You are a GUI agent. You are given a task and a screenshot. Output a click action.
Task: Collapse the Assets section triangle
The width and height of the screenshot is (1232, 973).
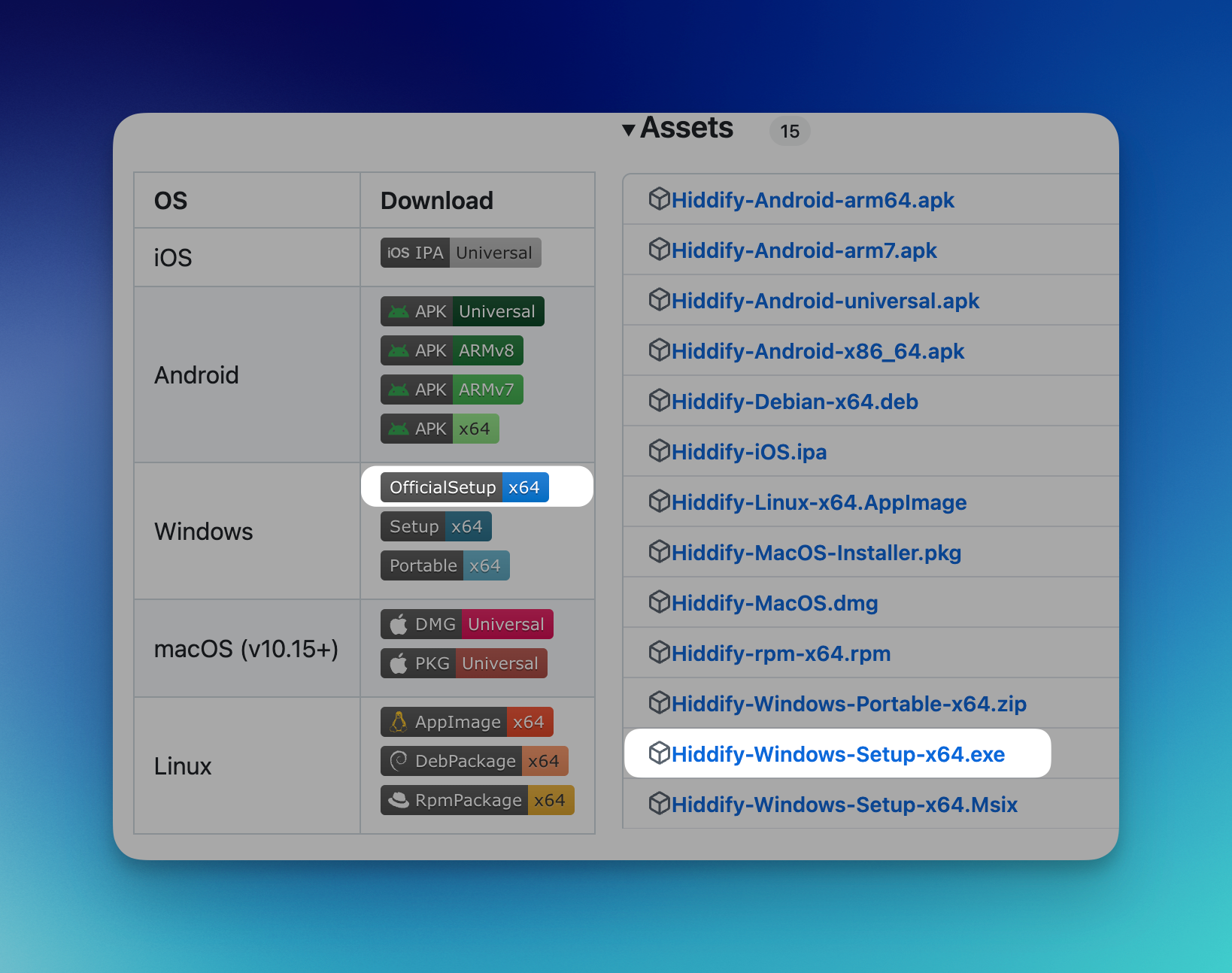pyautogui.click(x=629, y=130)
